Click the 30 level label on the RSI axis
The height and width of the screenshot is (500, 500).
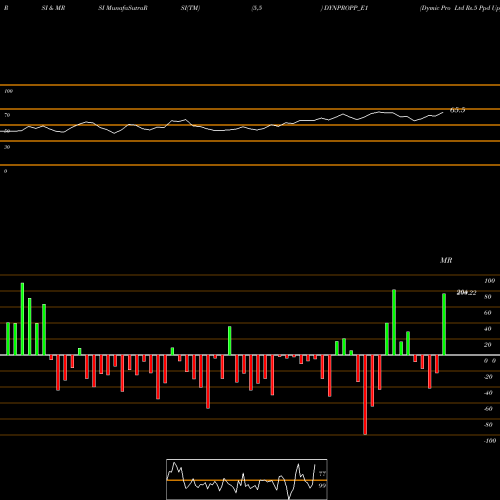point(7,147)
